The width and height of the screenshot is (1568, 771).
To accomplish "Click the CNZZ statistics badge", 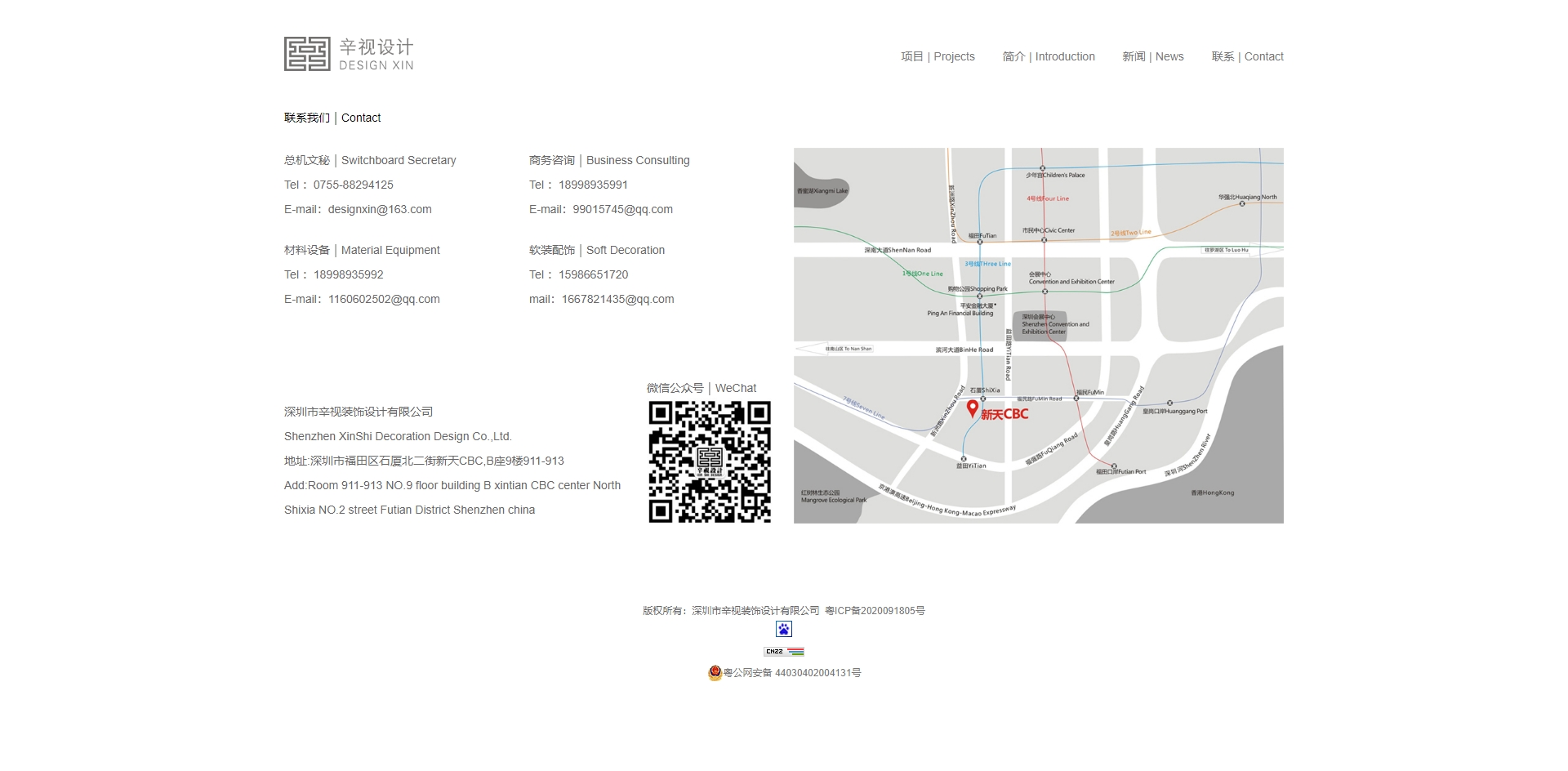I will pos(784,652).
